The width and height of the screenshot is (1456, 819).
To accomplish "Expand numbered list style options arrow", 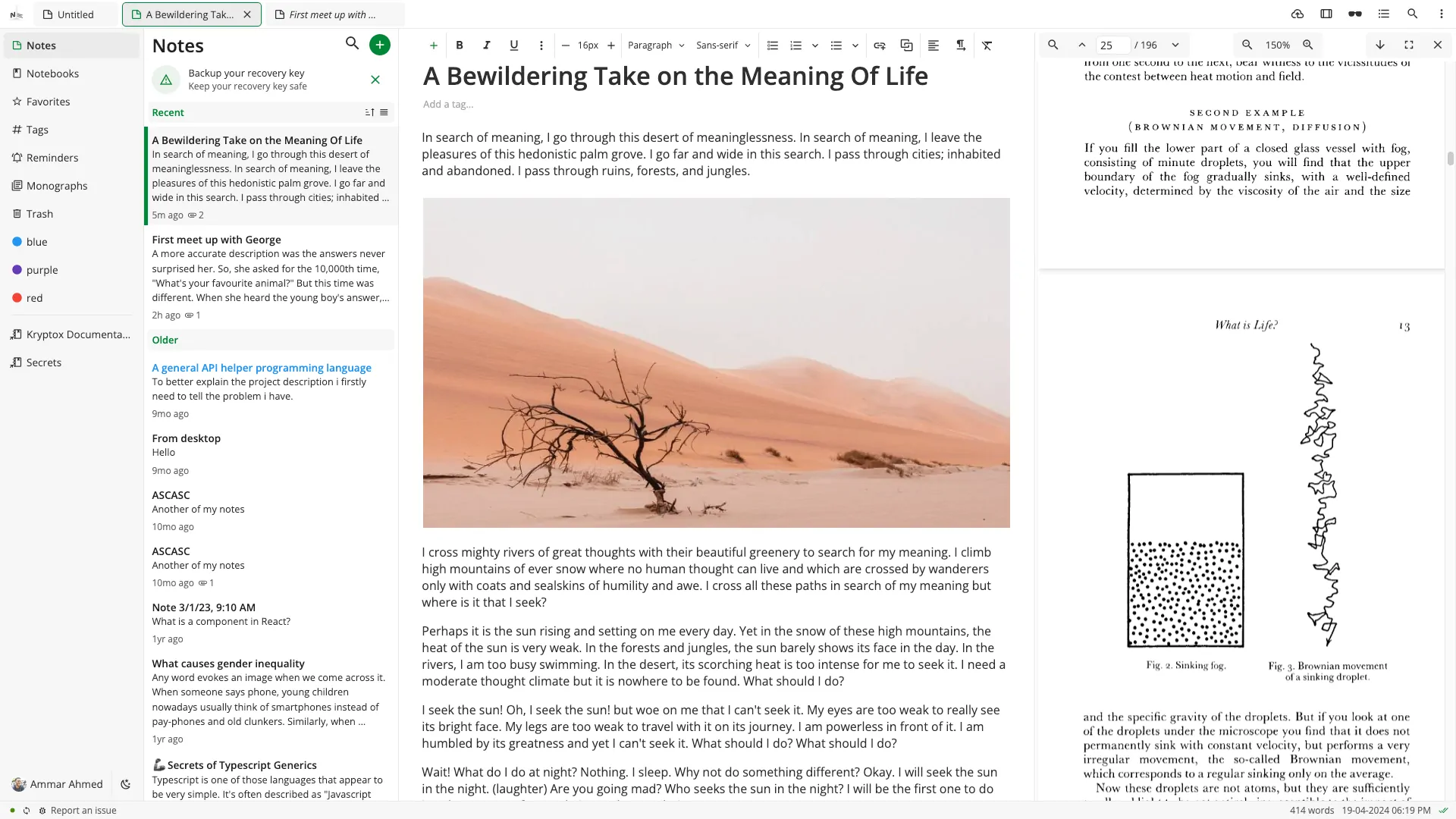I will 815,45.
